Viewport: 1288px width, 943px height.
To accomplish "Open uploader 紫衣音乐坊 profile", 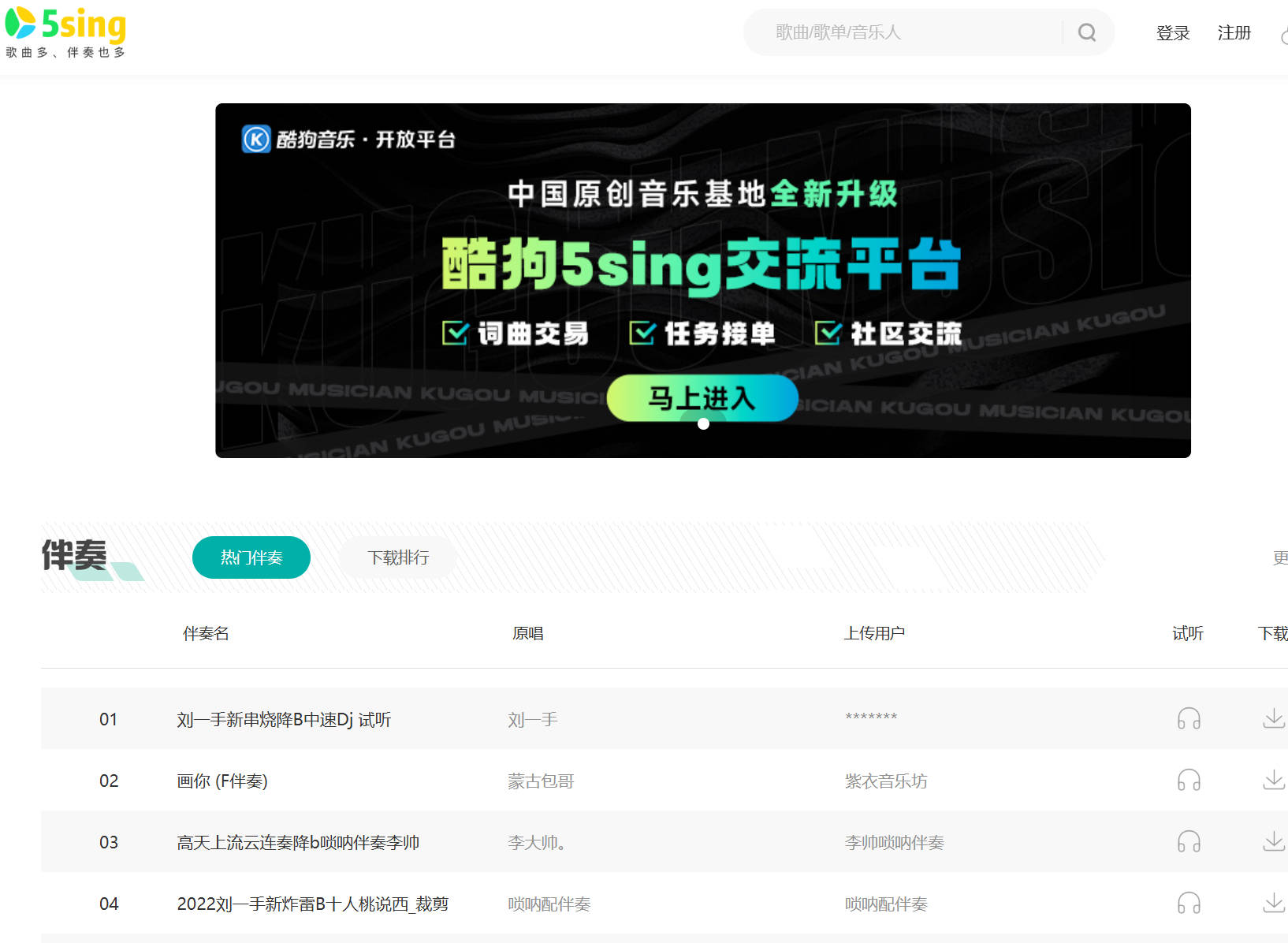I will [x=886, y=781].
